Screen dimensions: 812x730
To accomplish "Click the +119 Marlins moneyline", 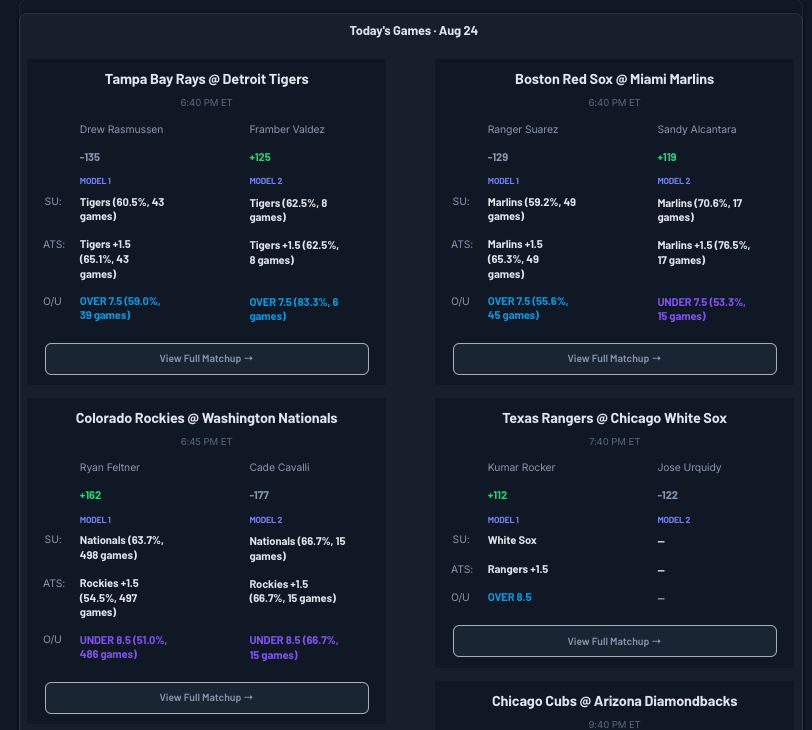I will (x=667, y=157).
